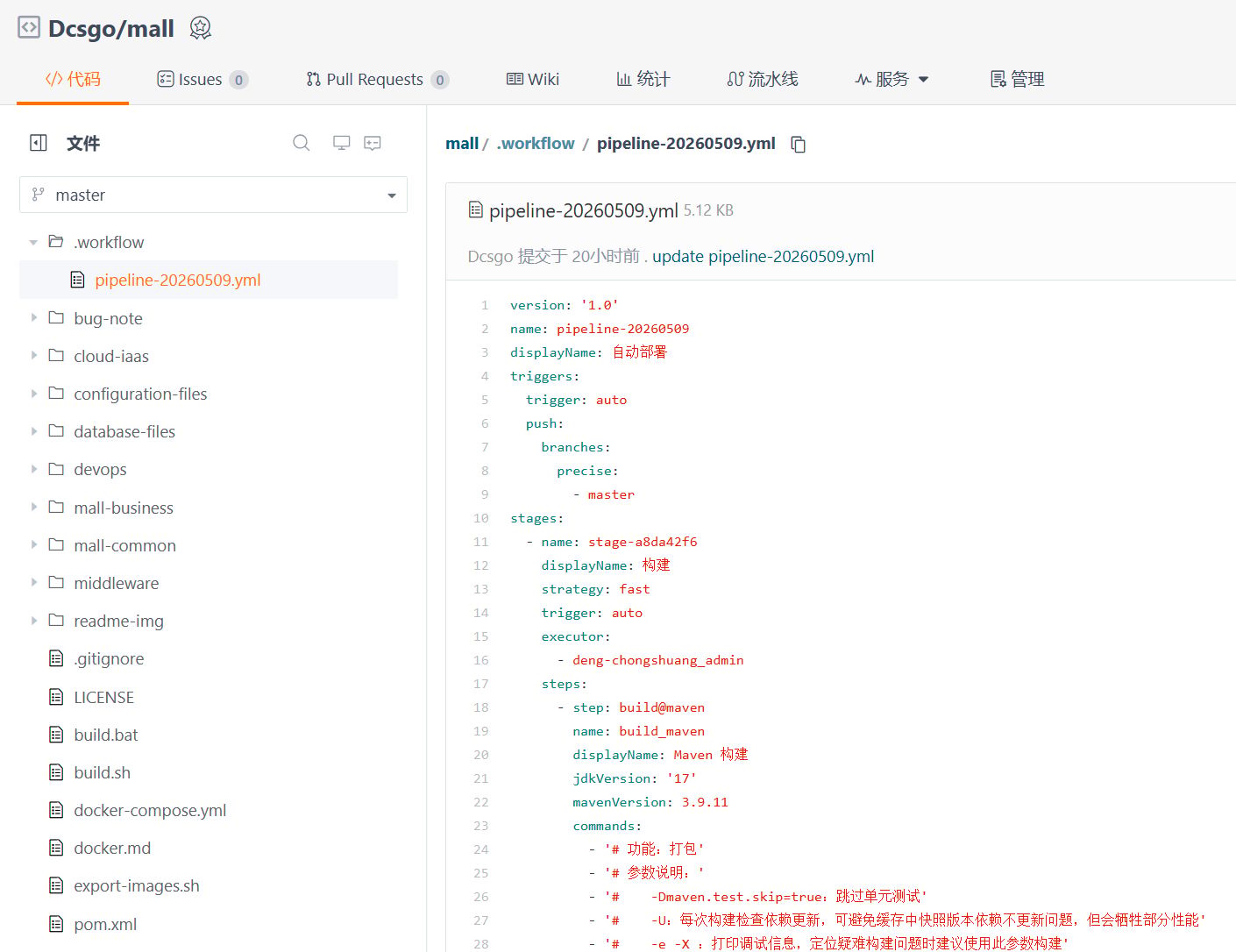Open the 流水线 tab

coord(763,79)
